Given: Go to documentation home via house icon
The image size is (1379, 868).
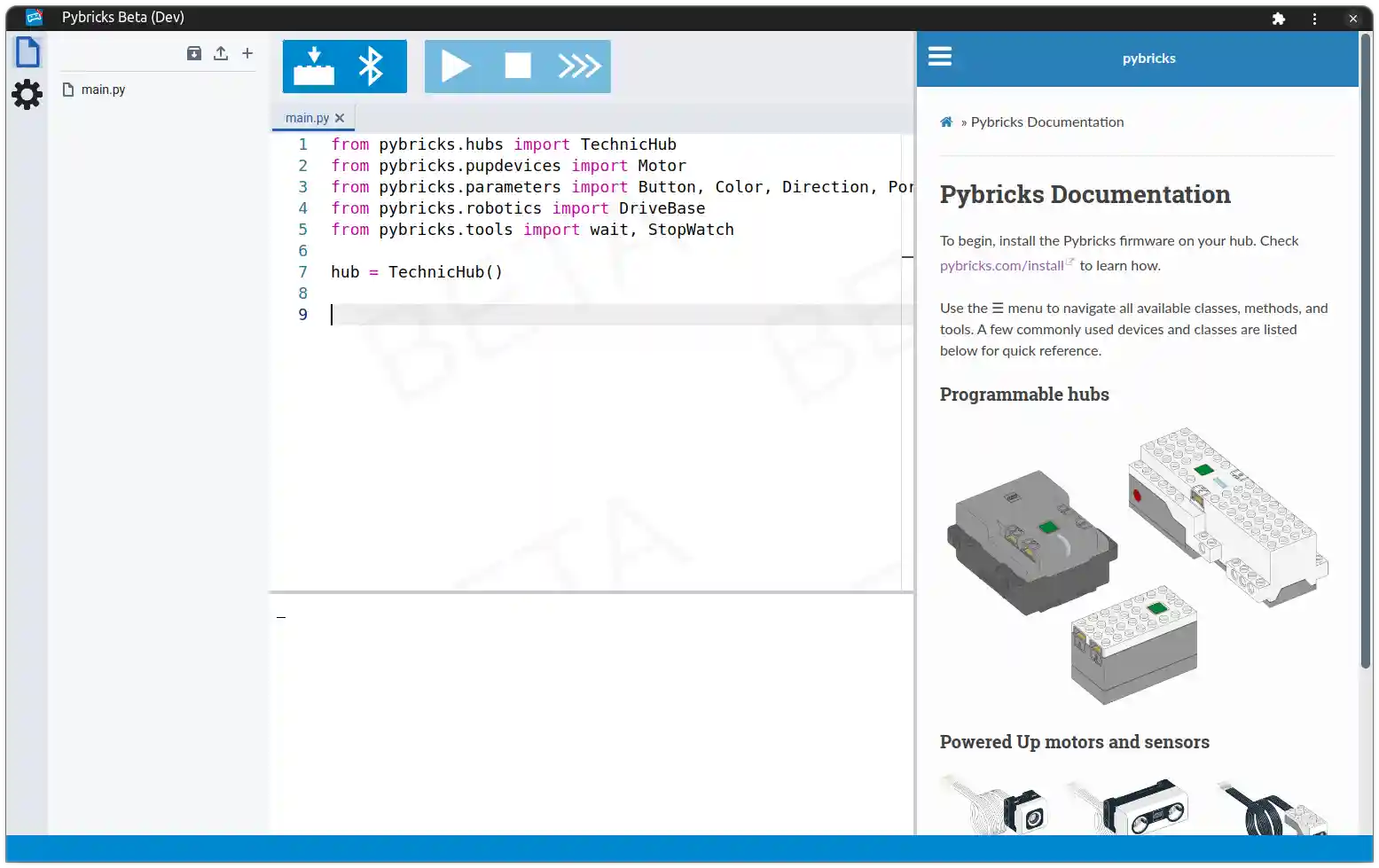Looking at the screenshot, I should pyautogui.click(x=945, y=121).
